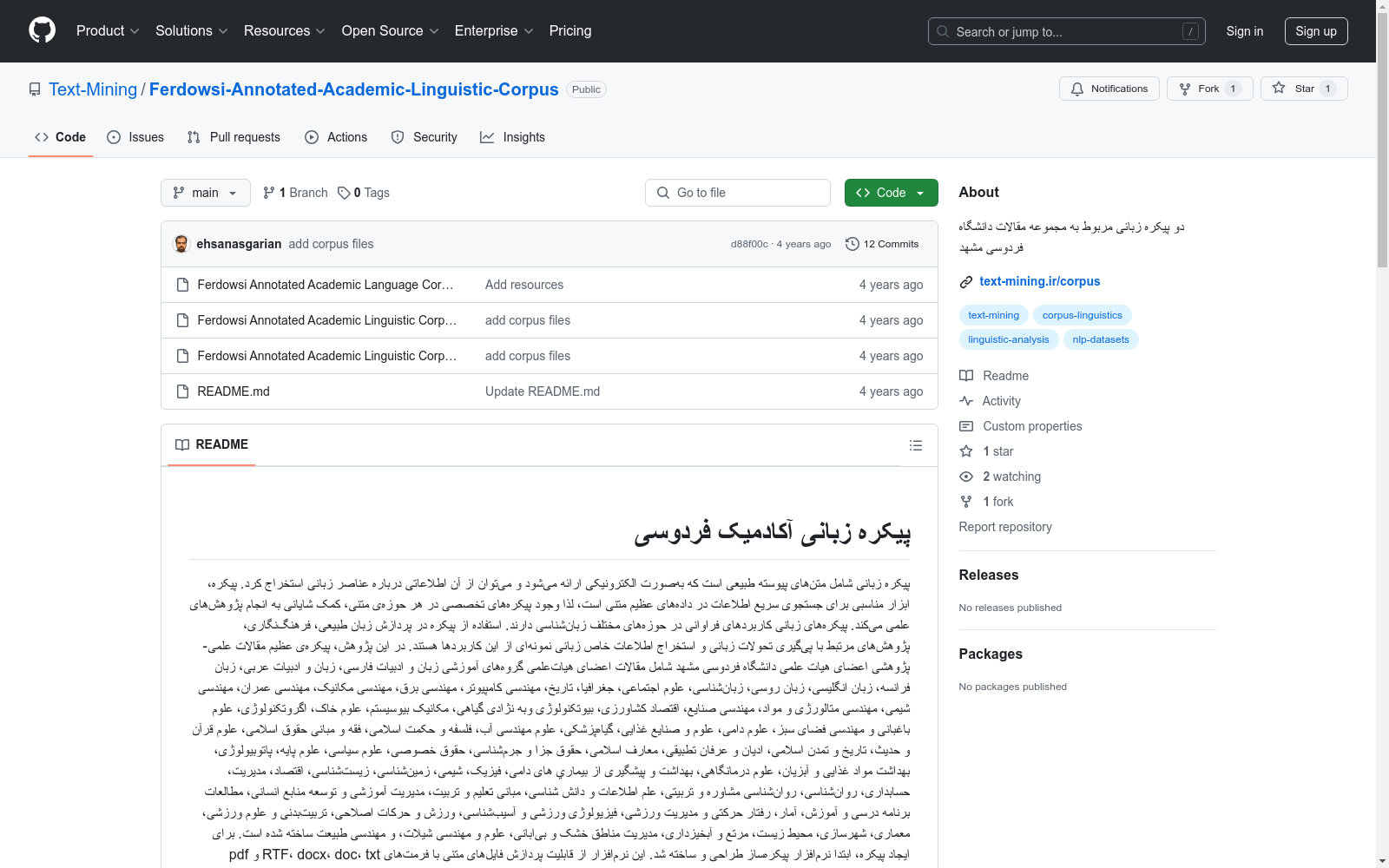Open the main branch dropdown
Screen dimensions: 1389x868
point(206,193)
